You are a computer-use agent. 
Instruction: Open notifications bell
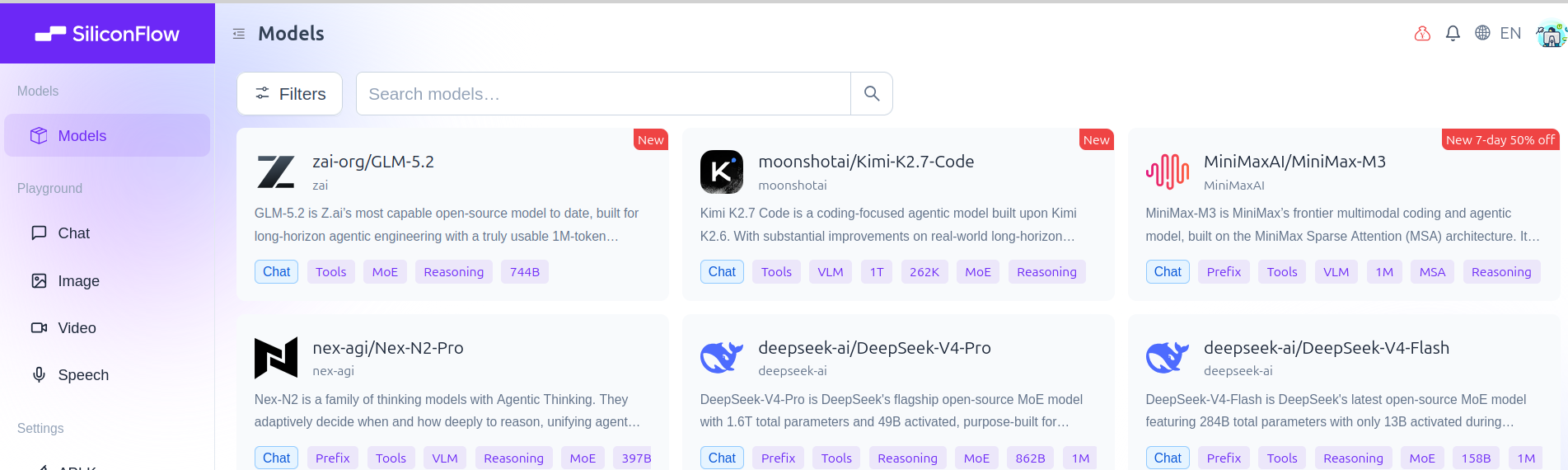[x=1453, y=34]
